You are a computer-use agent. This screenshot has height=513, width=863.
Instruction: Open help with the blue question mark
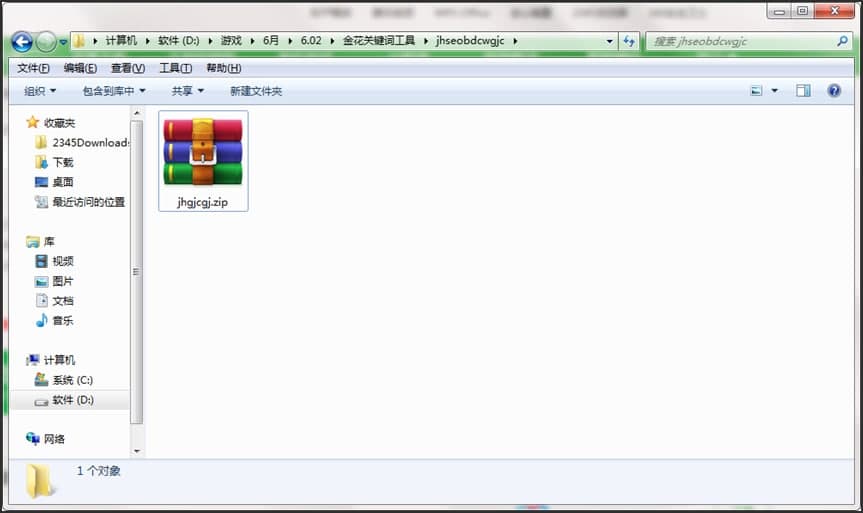[834, 91]
